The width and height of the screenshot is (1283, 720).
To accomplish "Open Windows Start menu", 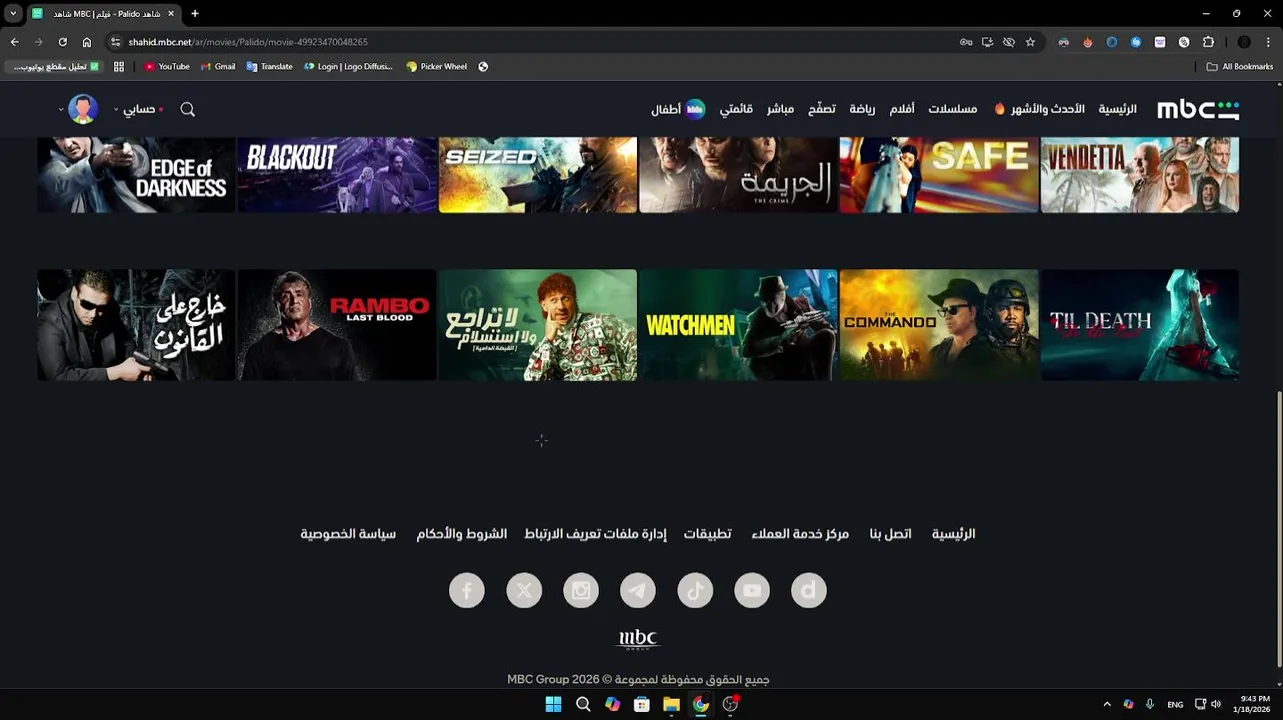I will point(553,704).
